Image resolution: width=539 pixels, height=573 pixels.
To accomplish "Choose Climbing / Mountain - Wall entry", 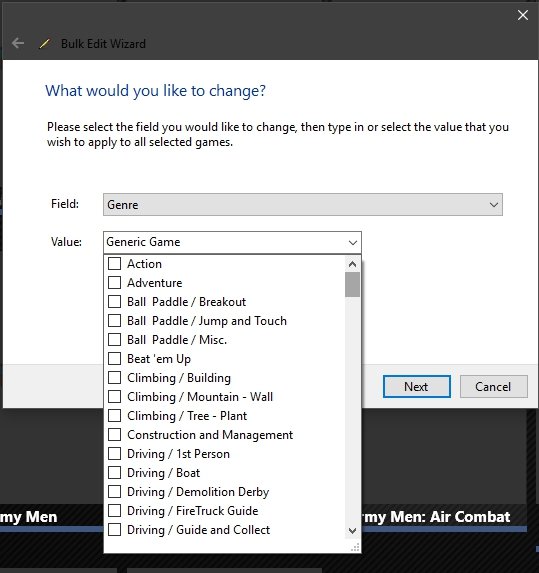I will [x=200, y=397].
